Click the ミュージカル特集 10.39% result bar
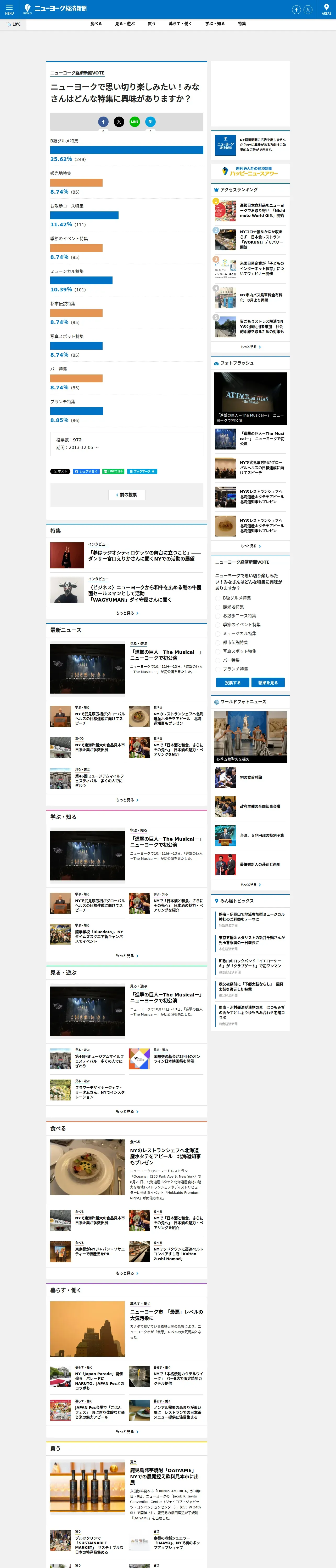Viewport: 336px width, 1568px height. click(81, 281)
